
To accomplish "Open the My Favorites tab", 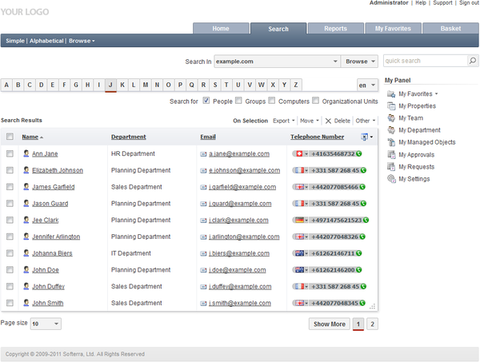I will (393, 28).
